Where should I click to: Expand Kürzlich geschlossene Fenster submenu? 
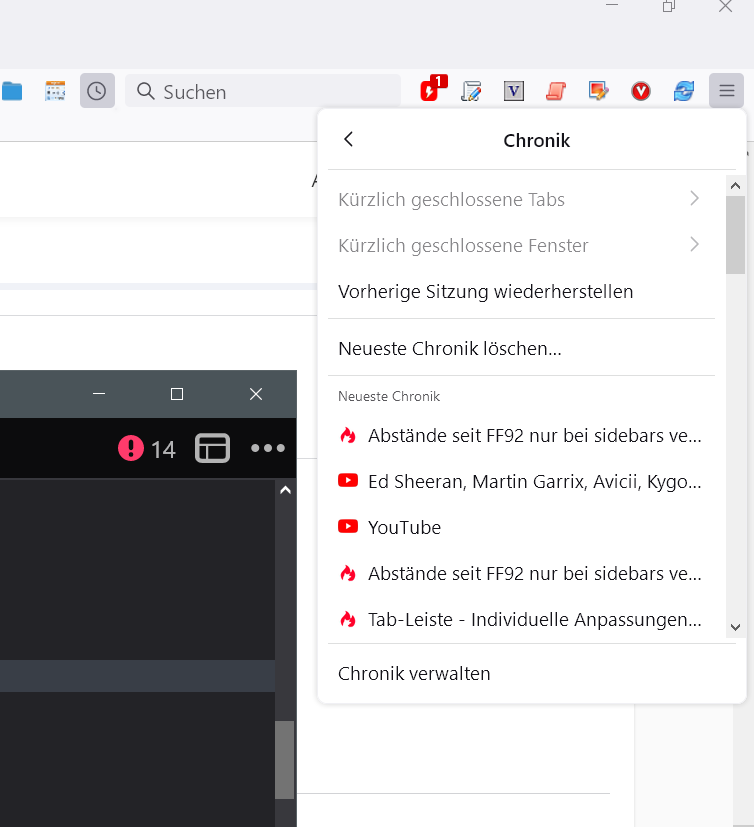coord(520,246)
